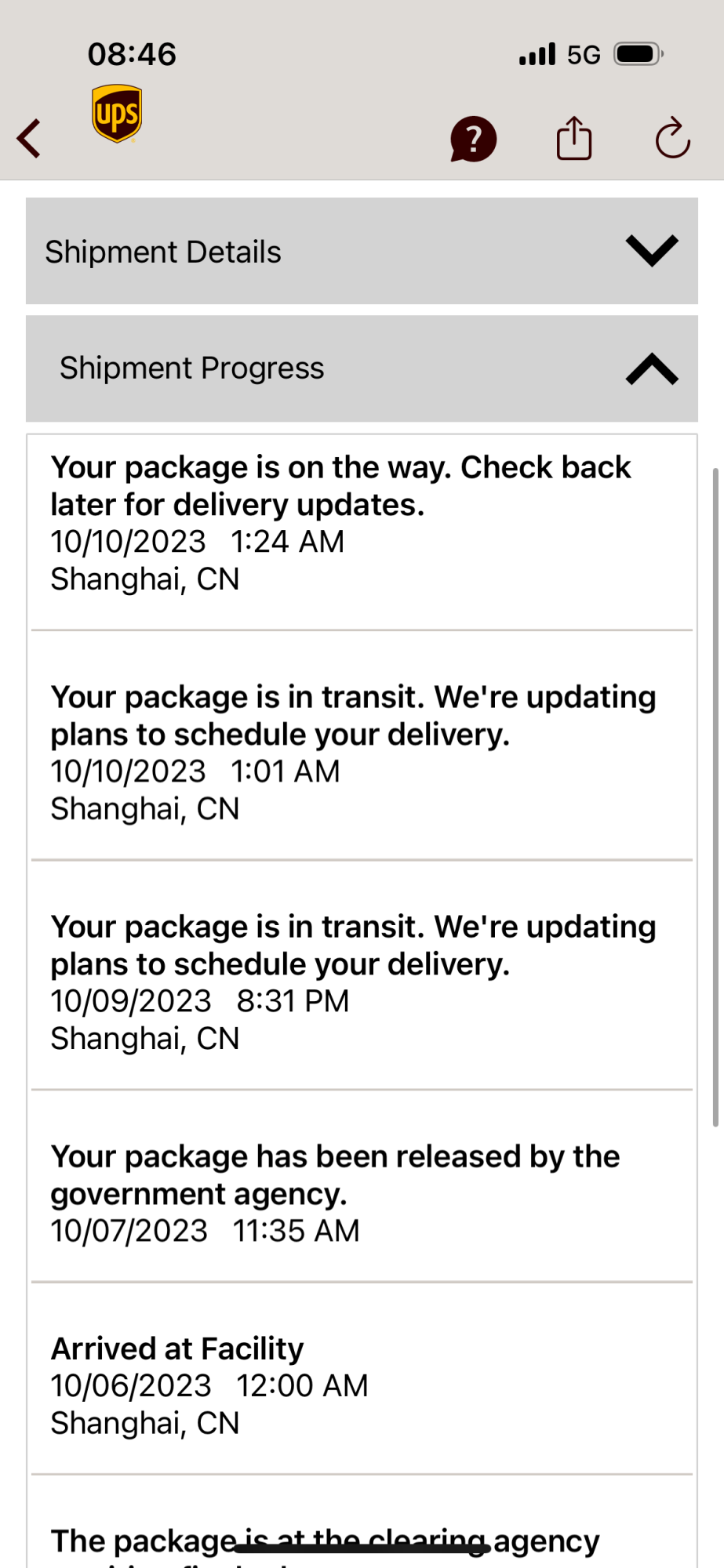The width and height of the screenshot is (724, 1568).
Task: Tap the cellular signal bars icon
Action: 537,54
